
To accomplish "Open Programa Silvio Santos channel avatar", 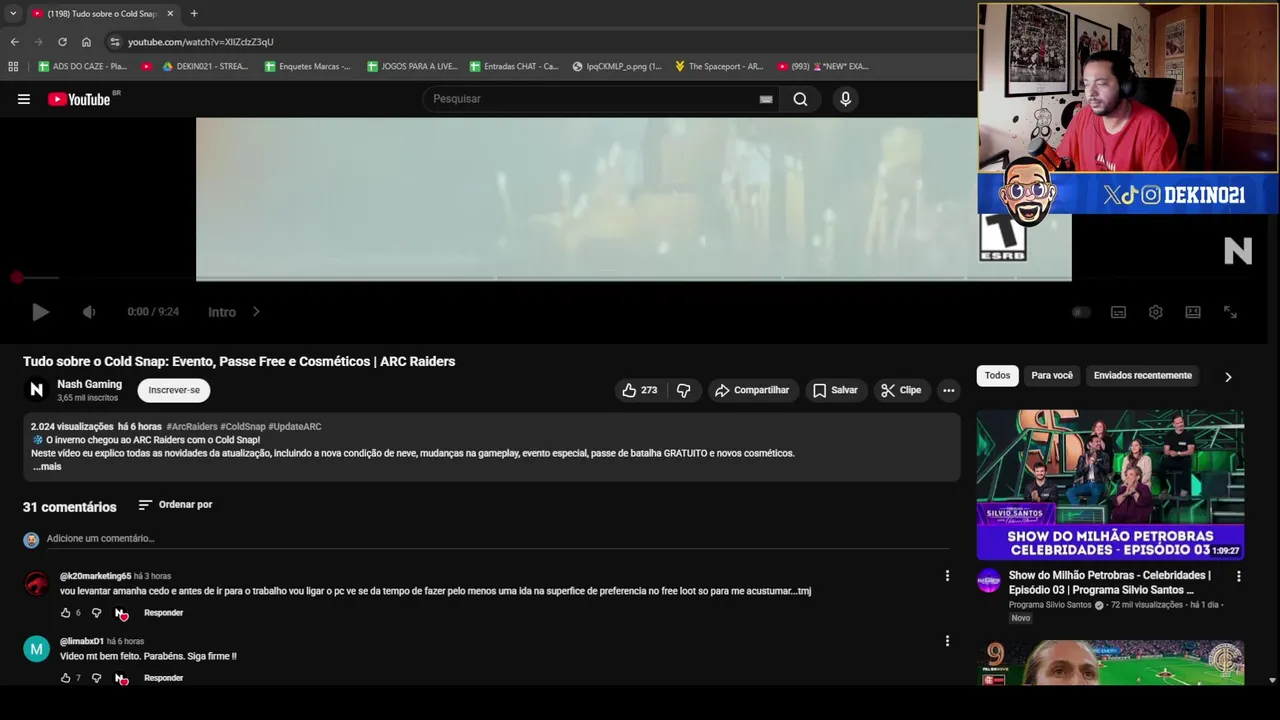I will tap(989, 581).
